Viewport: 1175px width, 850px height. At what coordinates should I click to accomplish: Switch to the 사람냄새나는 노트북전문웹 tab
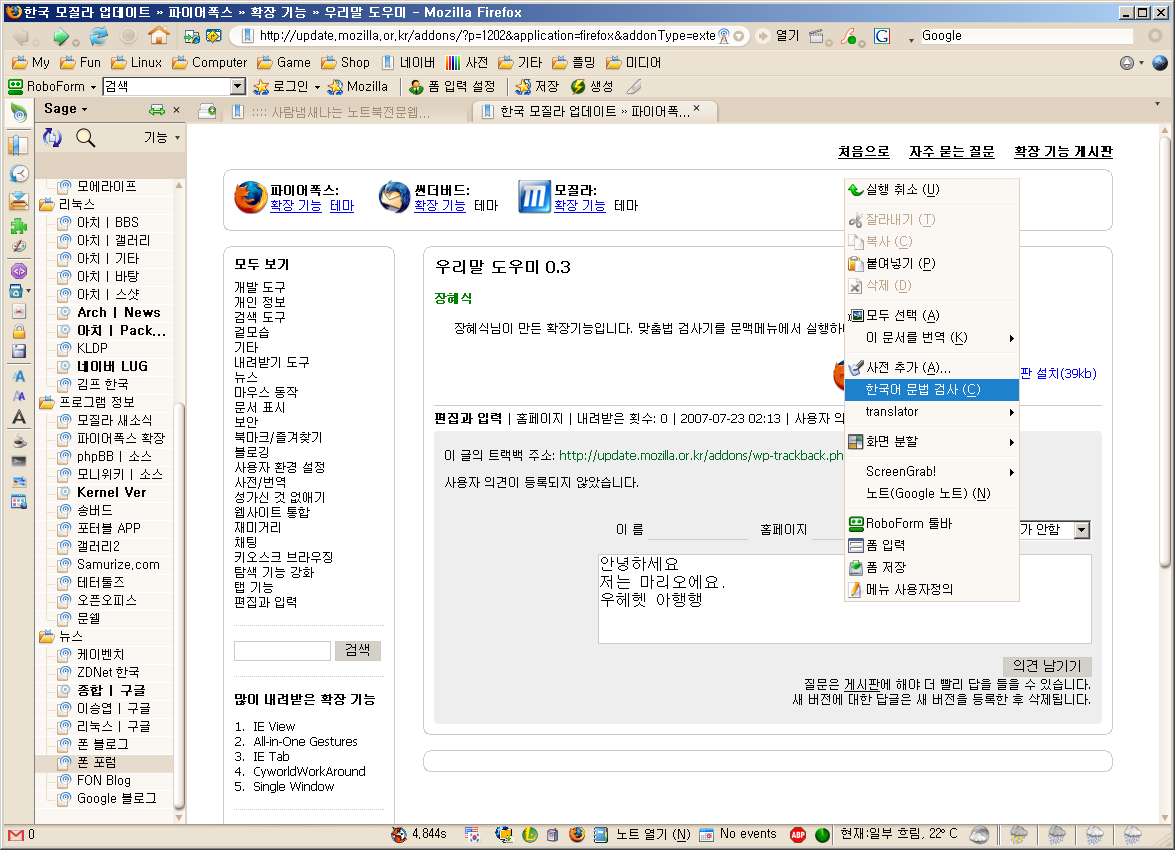pos(341,112)
